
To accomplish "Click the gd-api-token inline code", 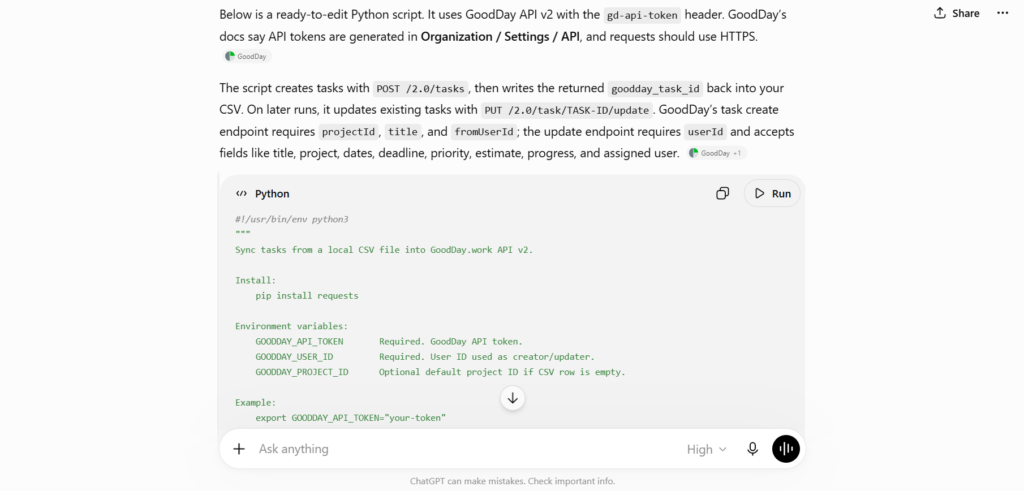I will click(x=642, y=15).
